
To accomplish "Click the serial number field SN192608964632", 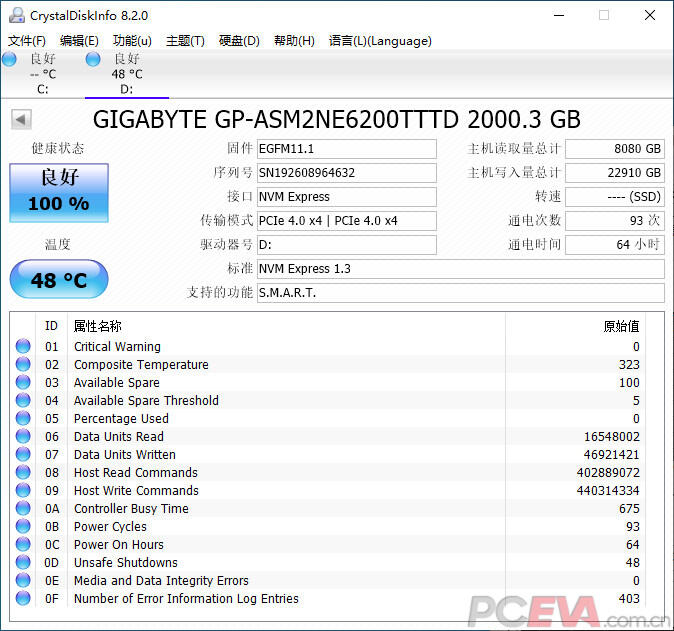I will tap(346, 173).
